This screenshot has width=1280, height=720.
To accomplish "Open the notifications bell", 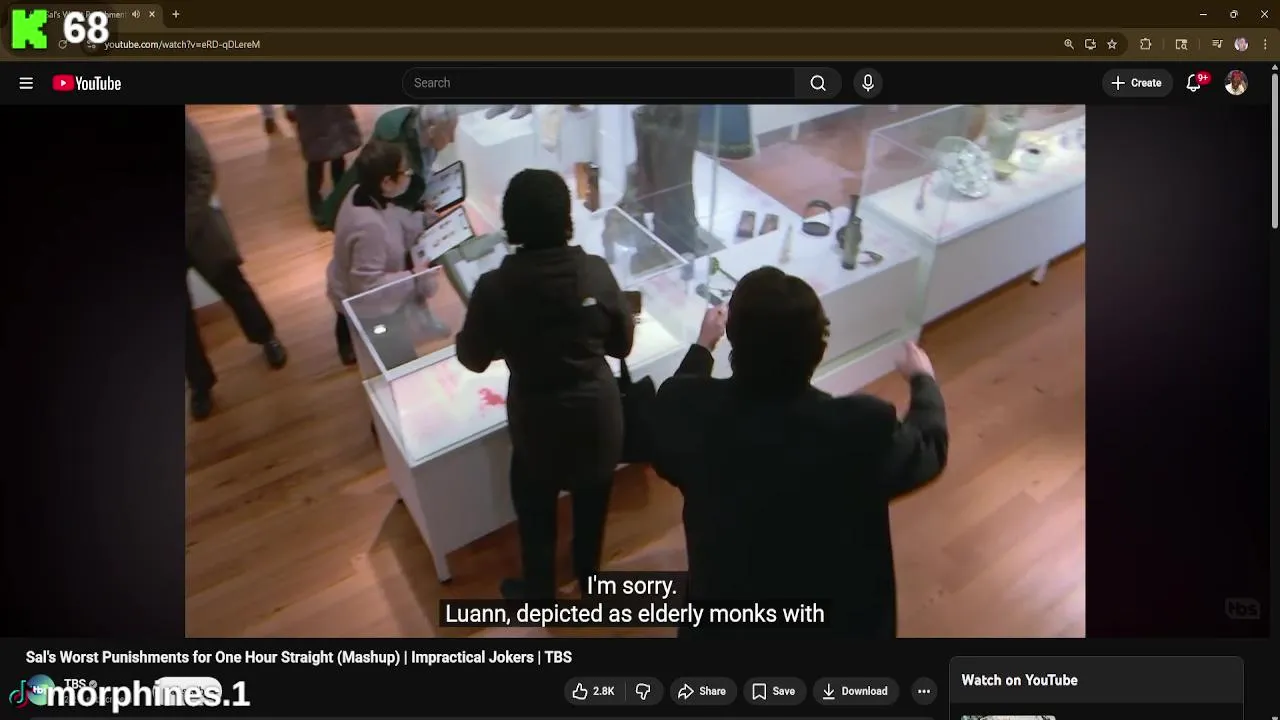I will [x=1194, y=83].
